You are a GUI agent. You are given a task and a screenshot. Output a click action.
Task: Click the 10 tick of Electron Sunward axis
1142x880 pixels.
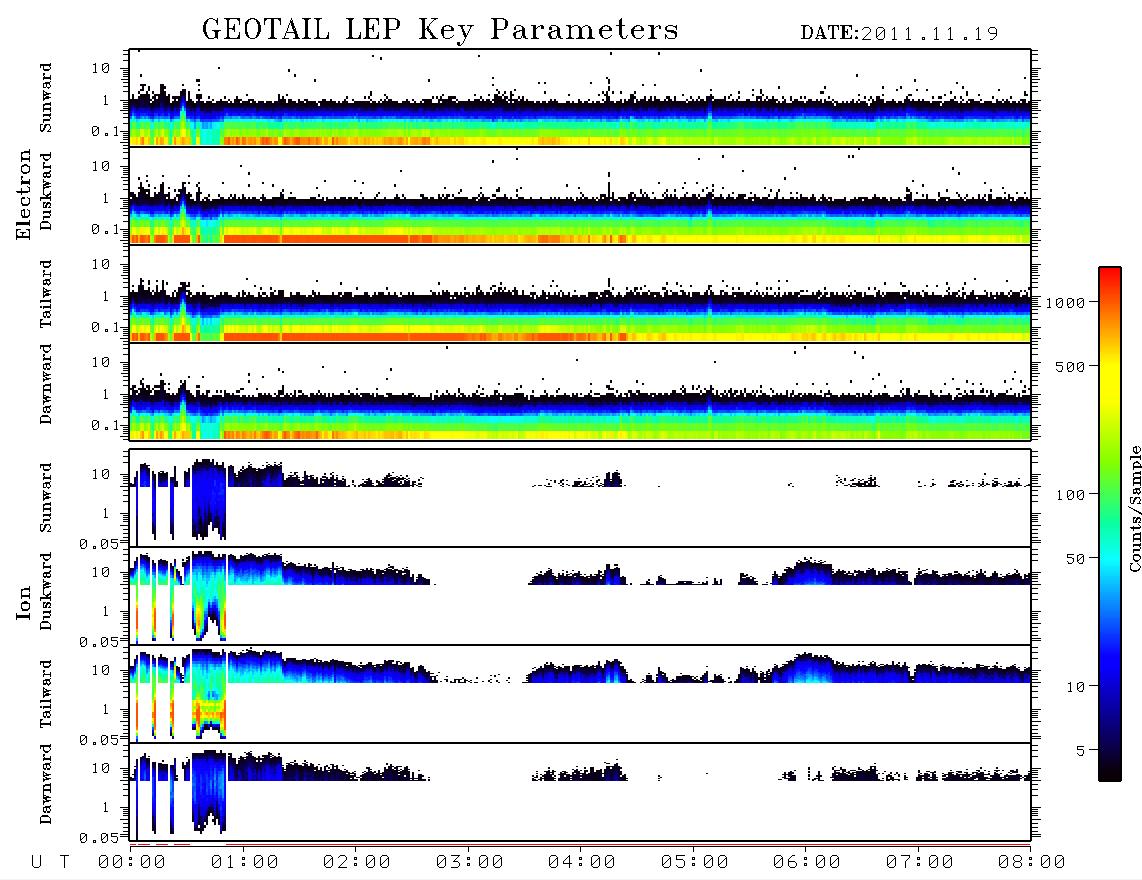pos(101,68)
